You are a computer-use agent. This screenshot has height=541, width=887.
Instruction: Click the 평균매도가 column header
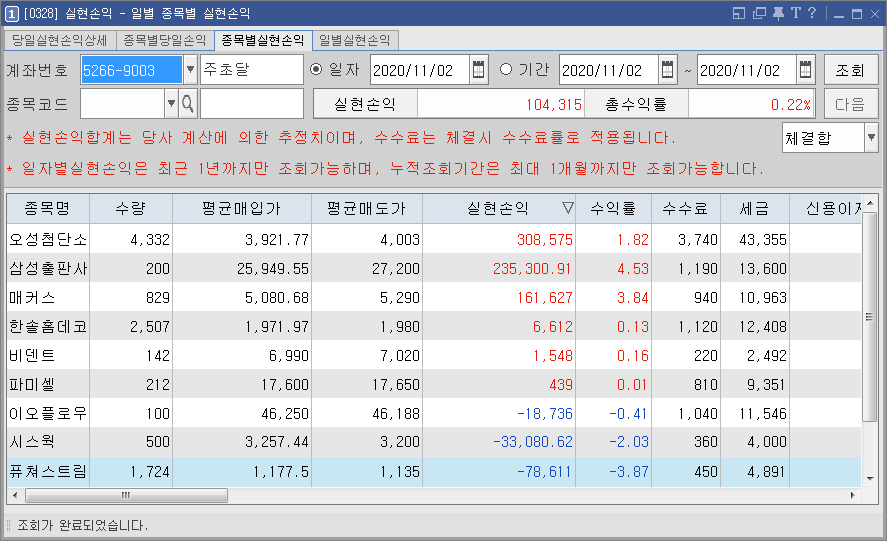pyautogui.click(x=367, y=209)
